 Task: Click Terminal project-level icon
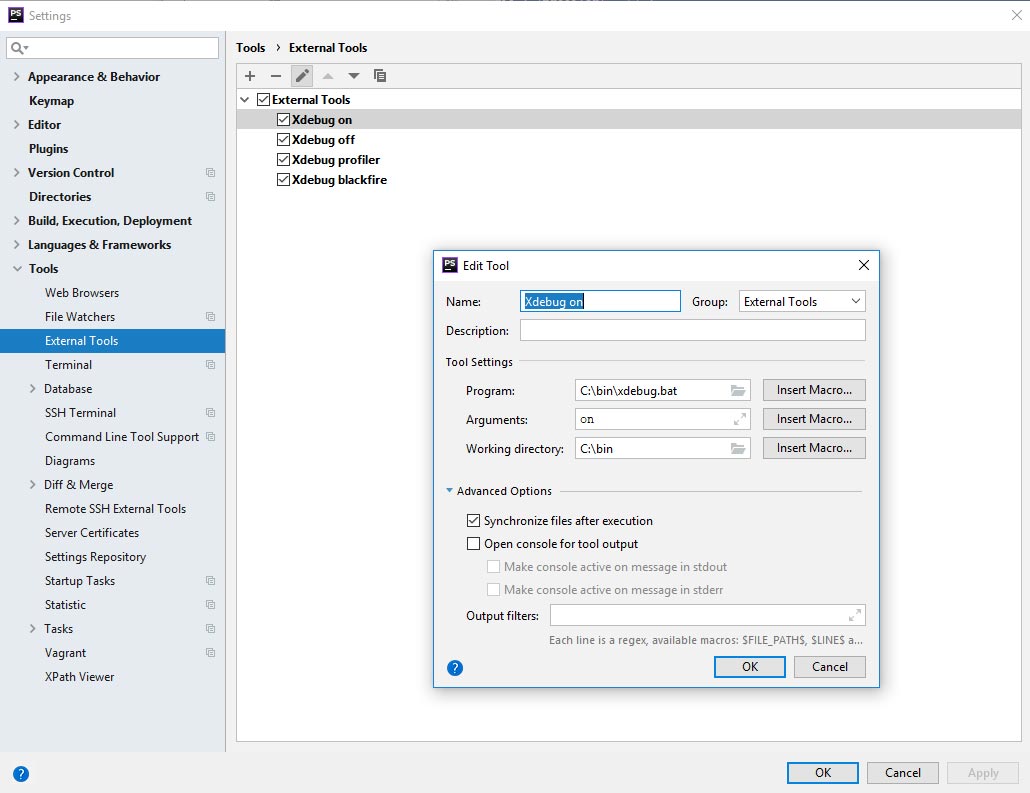click(x=210, y=365)
